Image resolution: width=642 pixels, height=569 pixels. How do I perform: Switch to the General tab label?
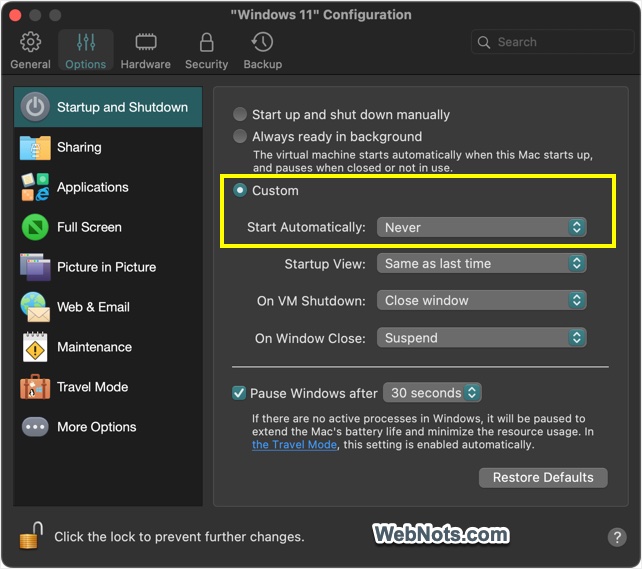tap(31, 64)
